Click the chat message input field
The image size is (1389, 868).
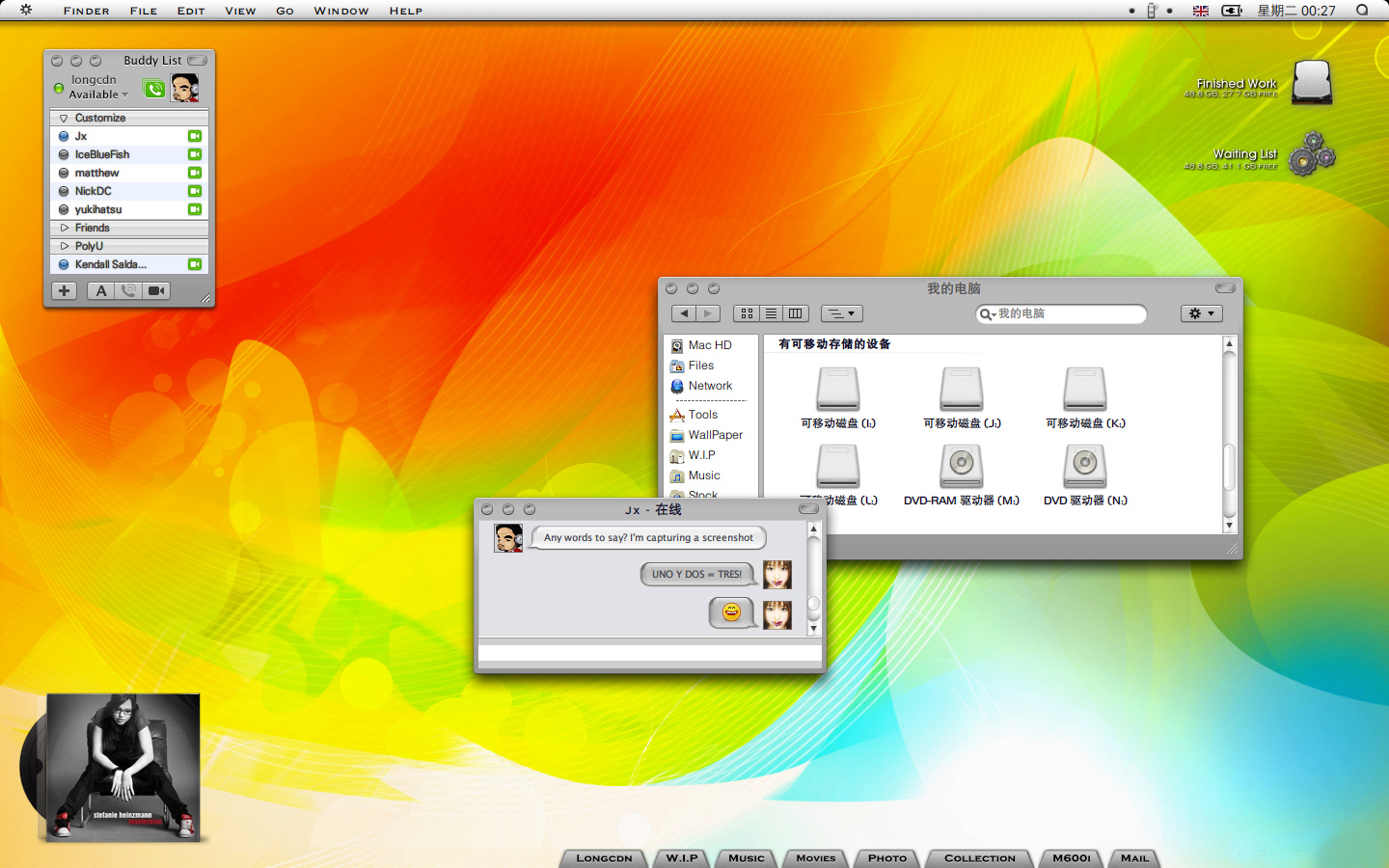click(x=650, y=653)
